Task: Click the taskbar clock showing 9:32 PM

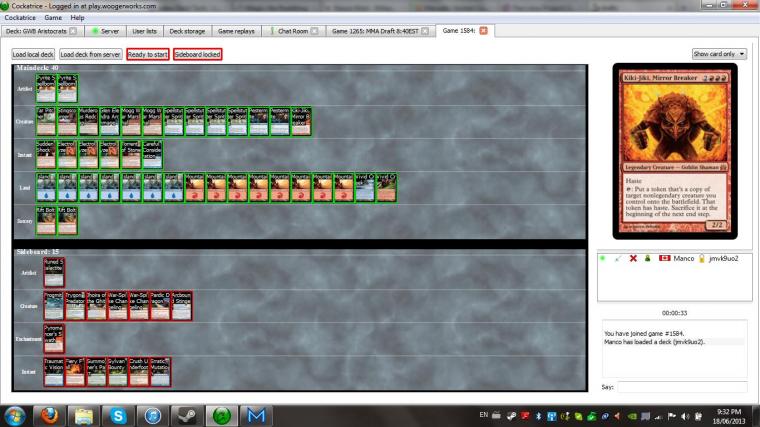Action: point(728,416)
